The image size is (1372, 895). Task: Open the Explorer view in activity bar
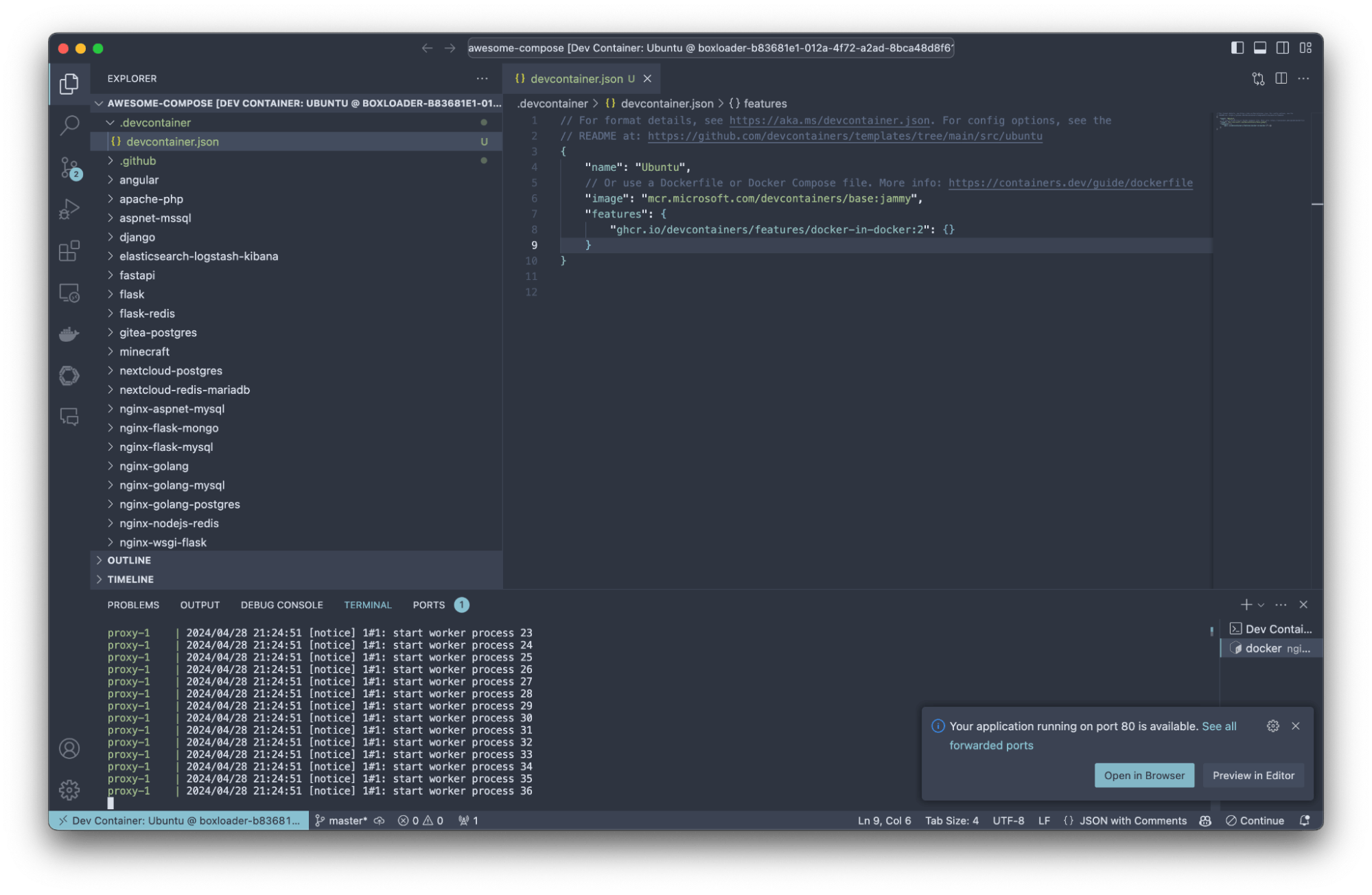pos(69,84)
